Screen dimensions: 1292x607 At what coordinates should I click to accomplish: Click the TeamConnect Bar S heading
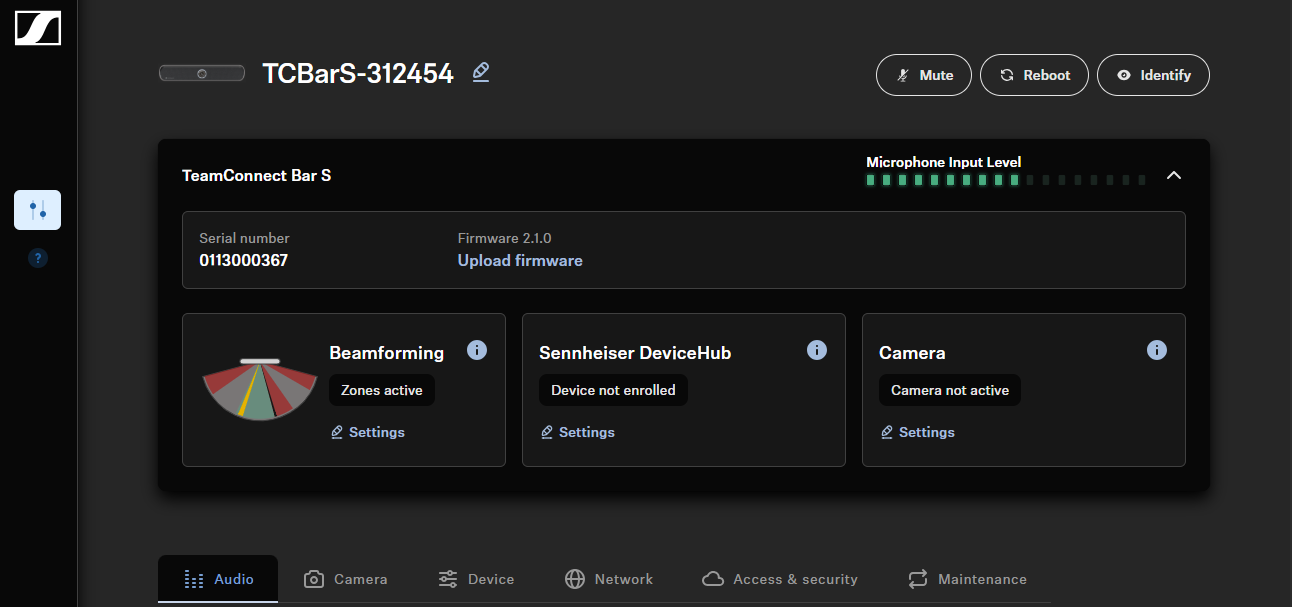point(256,176)
